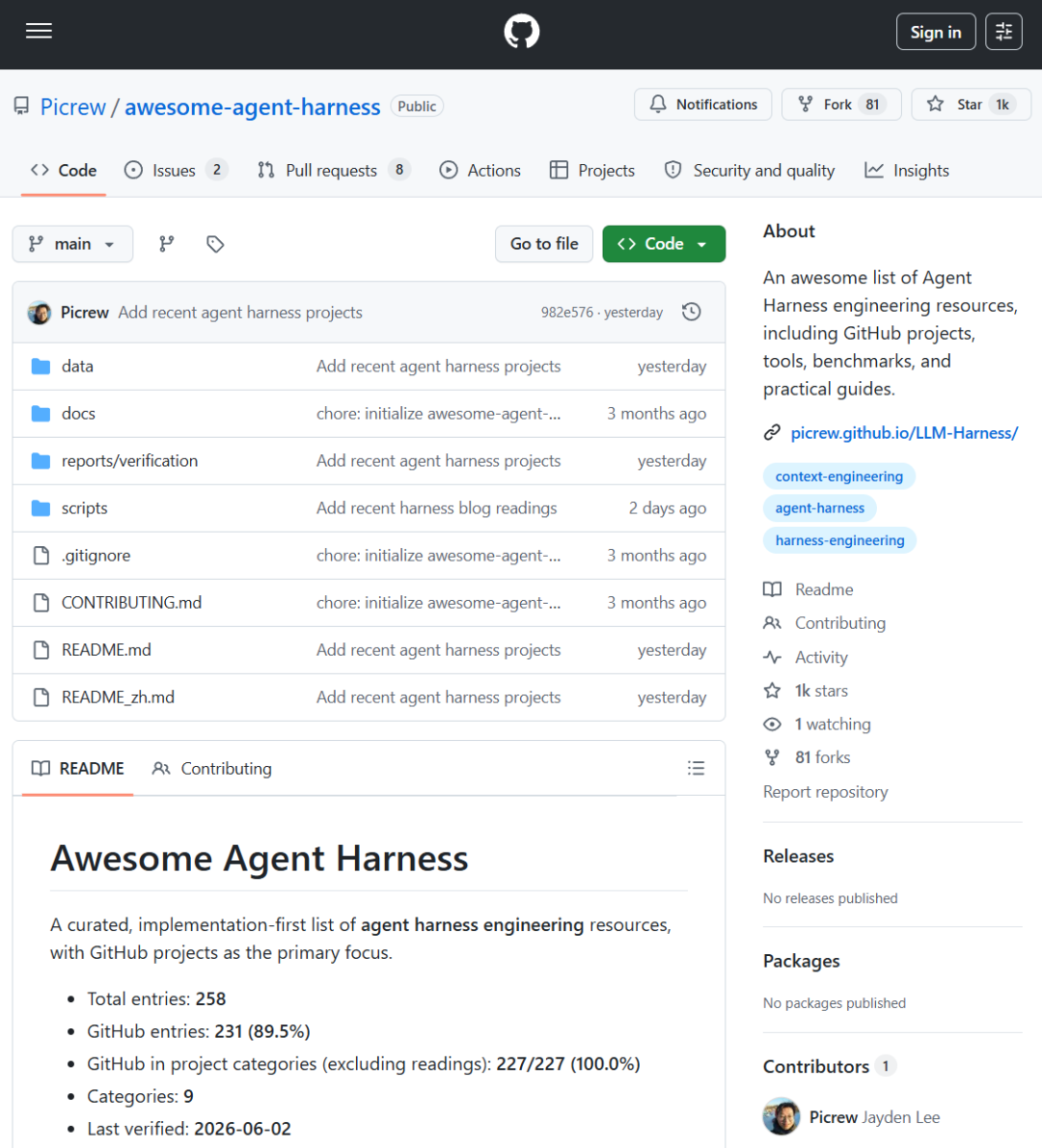1042x1148 pixels.
Task: Open the Projects tab
Action: tap(592, 171)
